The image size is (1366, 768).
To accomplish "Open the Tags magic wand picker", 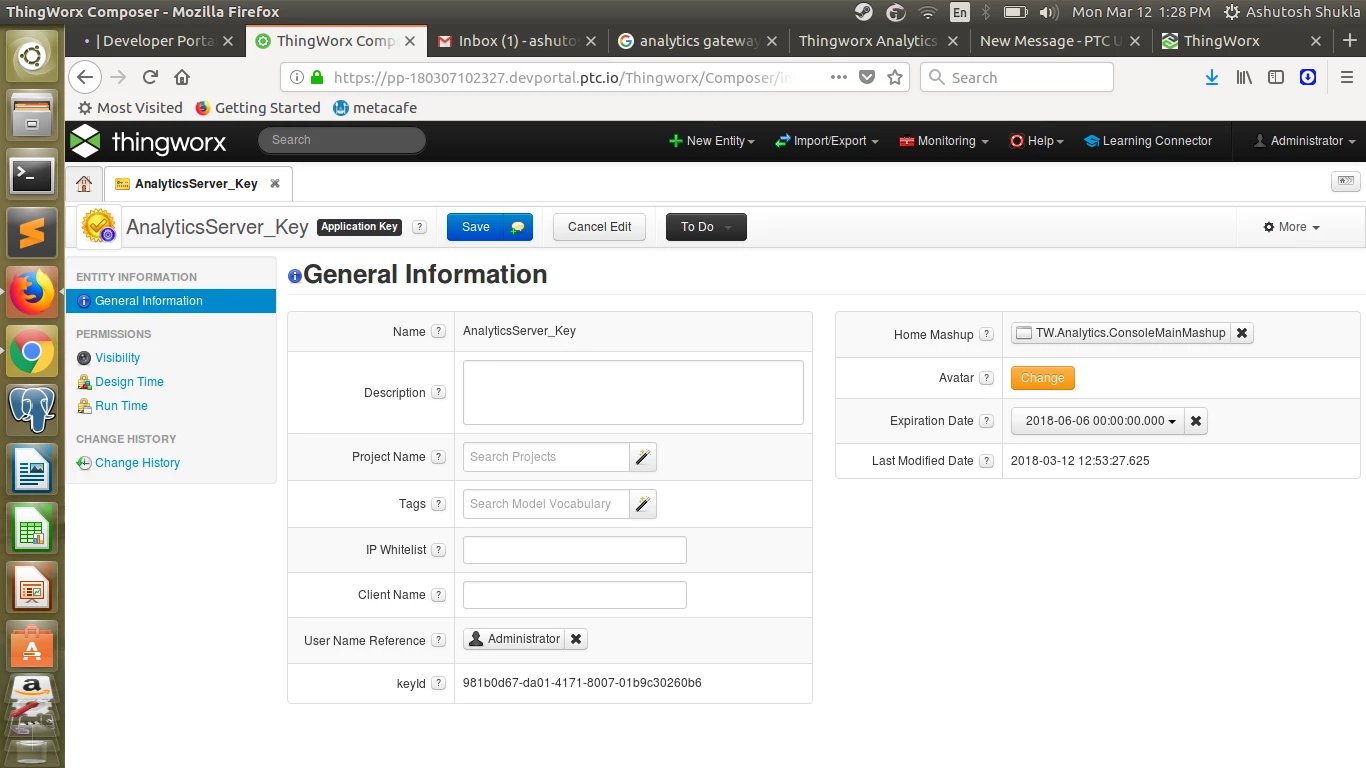I will point(643,504).
